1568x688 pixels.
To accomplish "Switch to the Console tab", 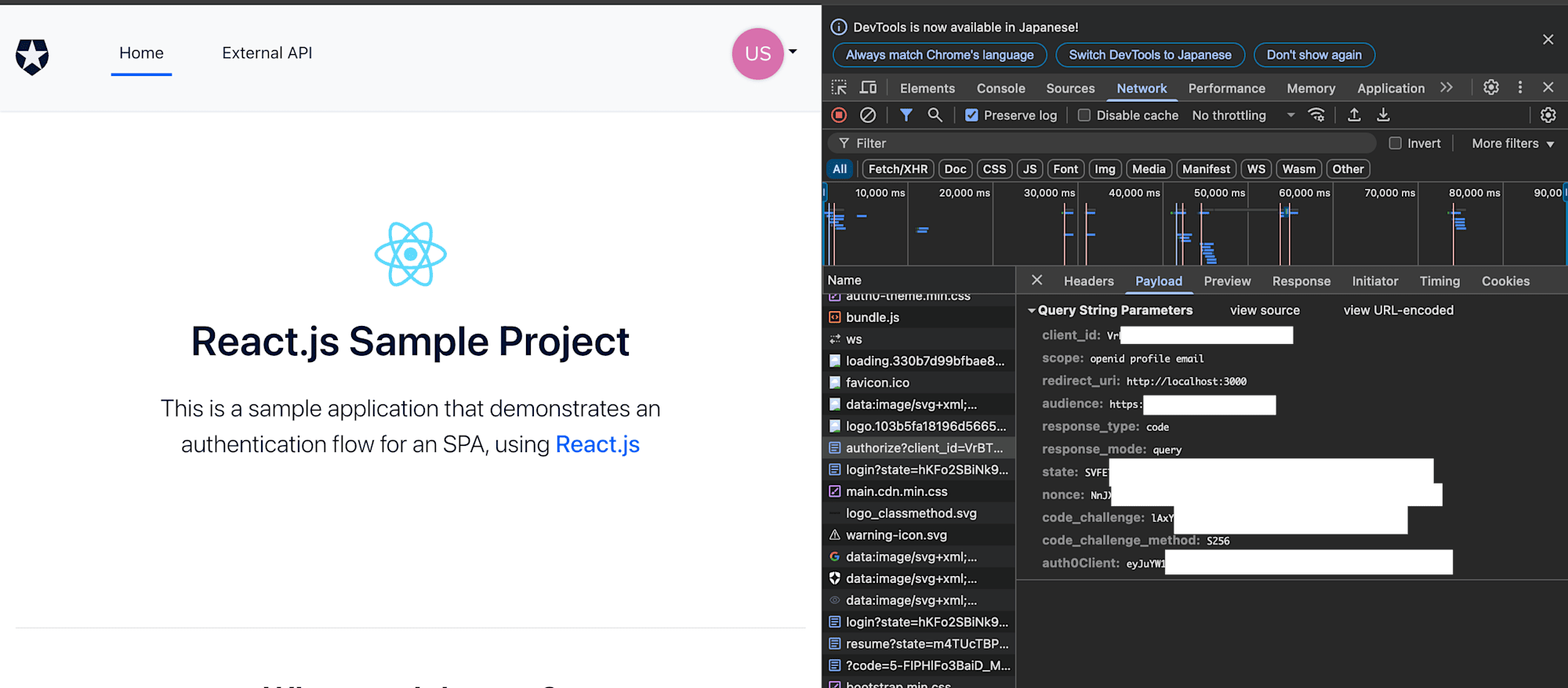I will coord(1000,89).
